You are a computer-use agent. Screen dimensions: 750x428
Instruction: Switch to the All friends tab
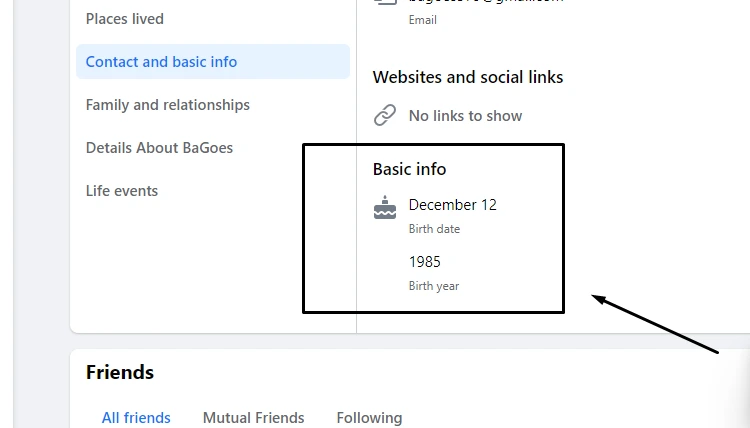pyautogui.click(x=136, y=417)
